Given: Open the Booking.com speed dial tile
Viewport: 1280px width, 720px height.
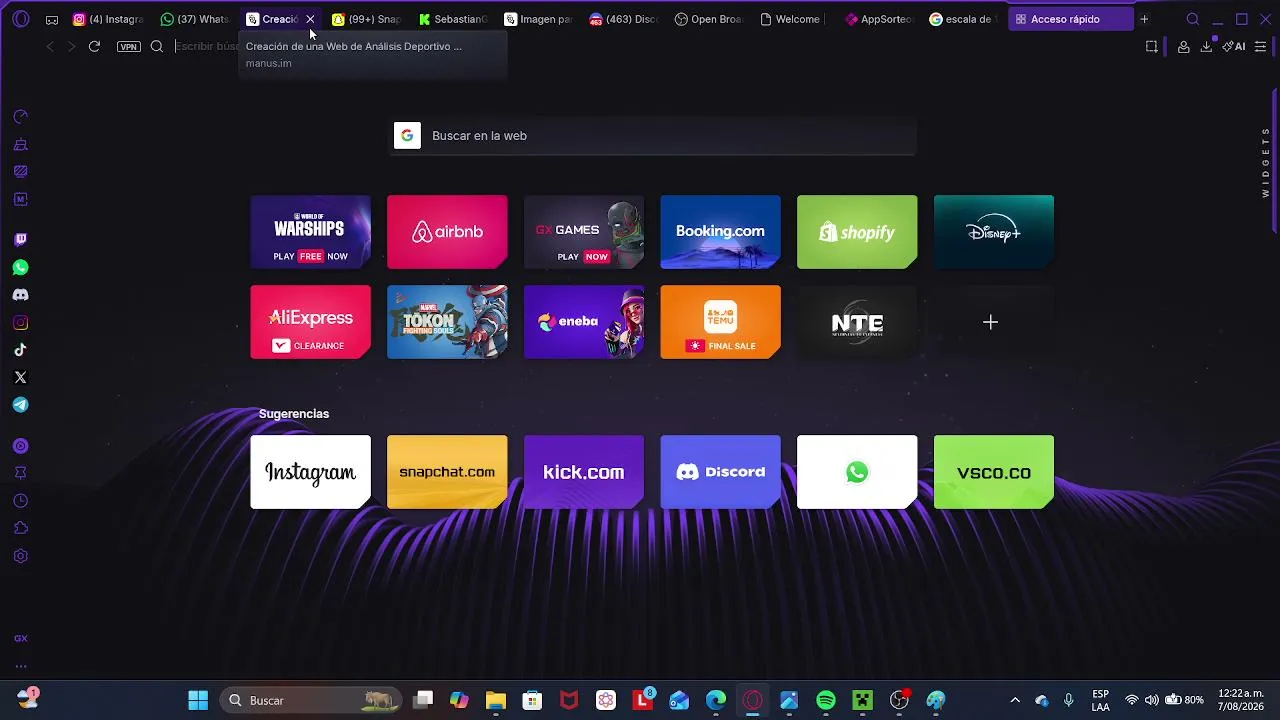Looking at the screenshot, I should click(x=720, y=232).
